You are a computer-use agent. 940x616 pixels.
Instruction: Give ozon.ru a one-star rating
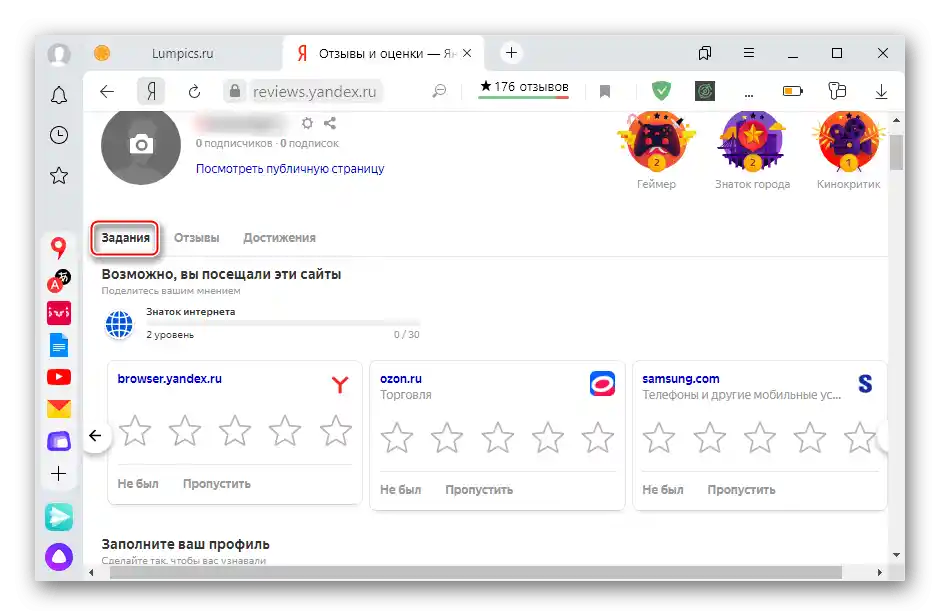click(x=397, y=438)
